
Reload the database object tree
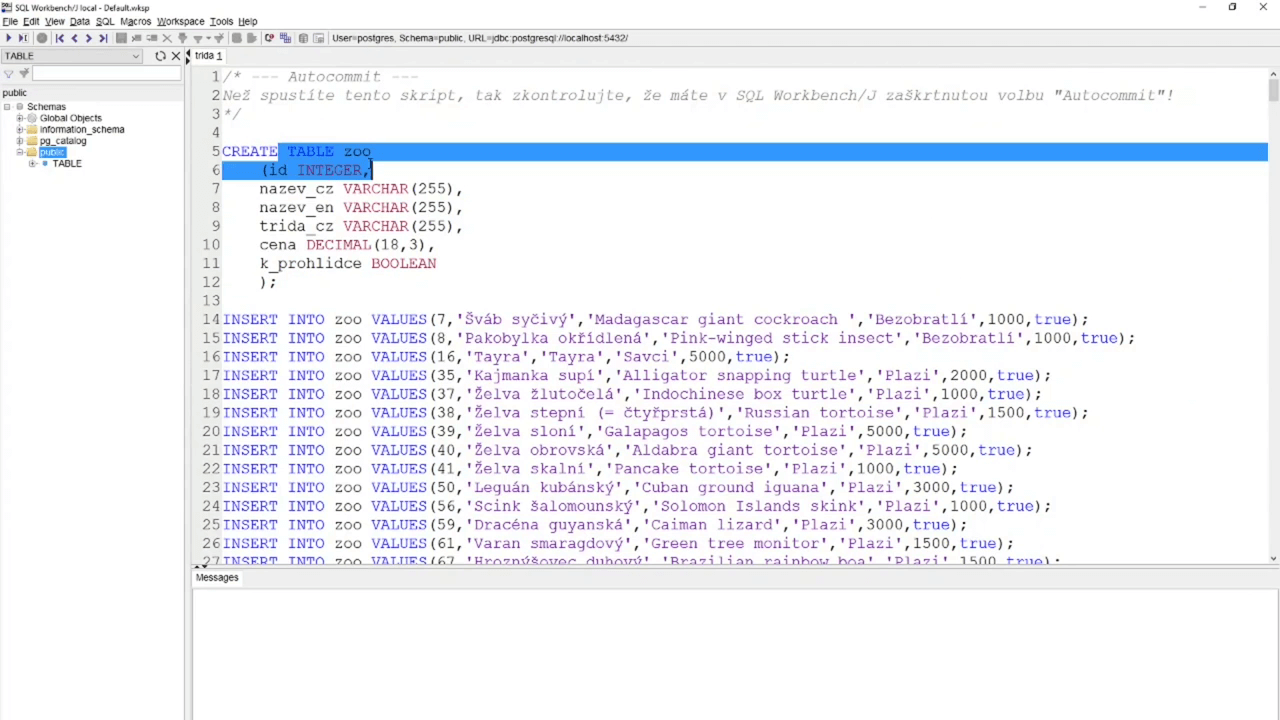click(160, 56)
